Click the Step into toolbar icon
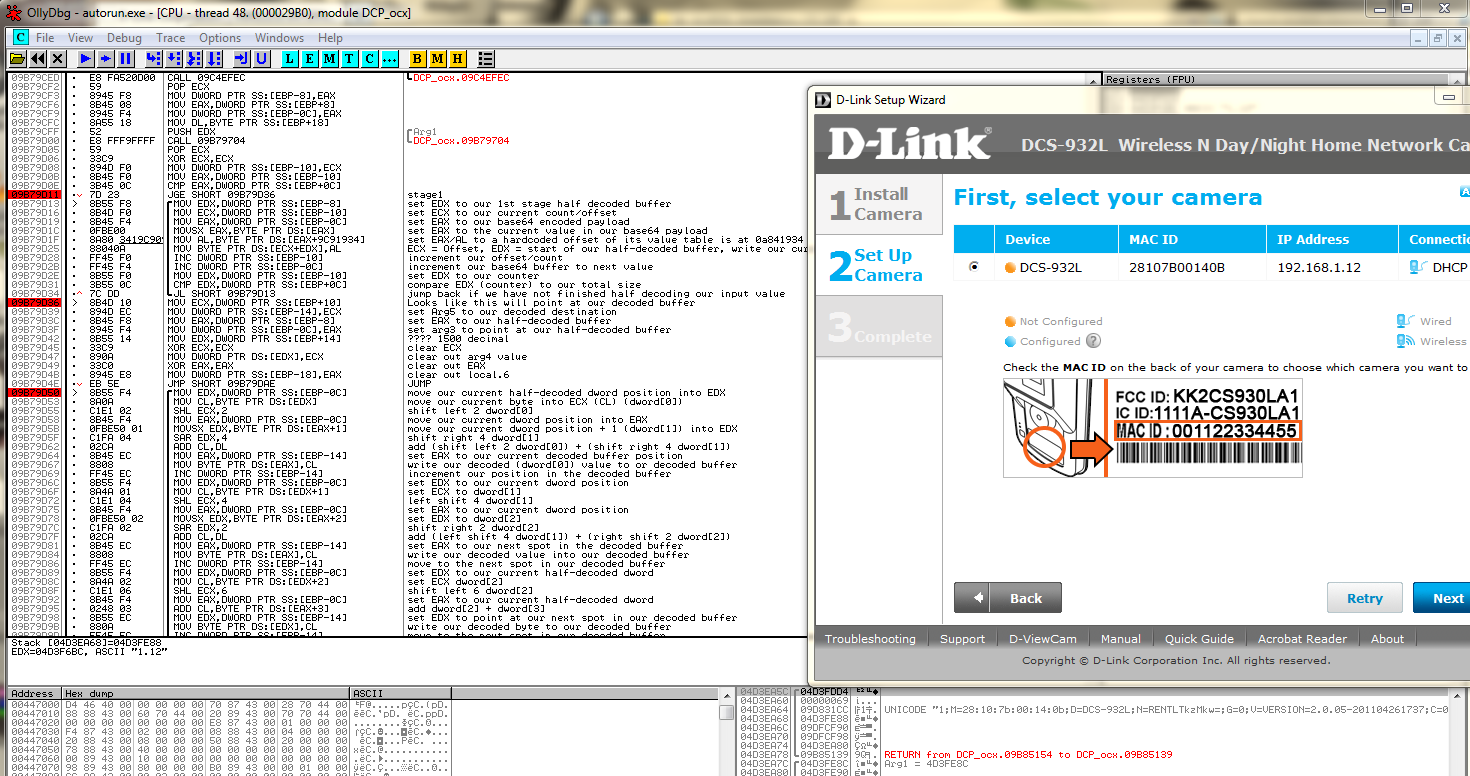The width and height of the screenshot is (1470, 776). tap(153, 59)
